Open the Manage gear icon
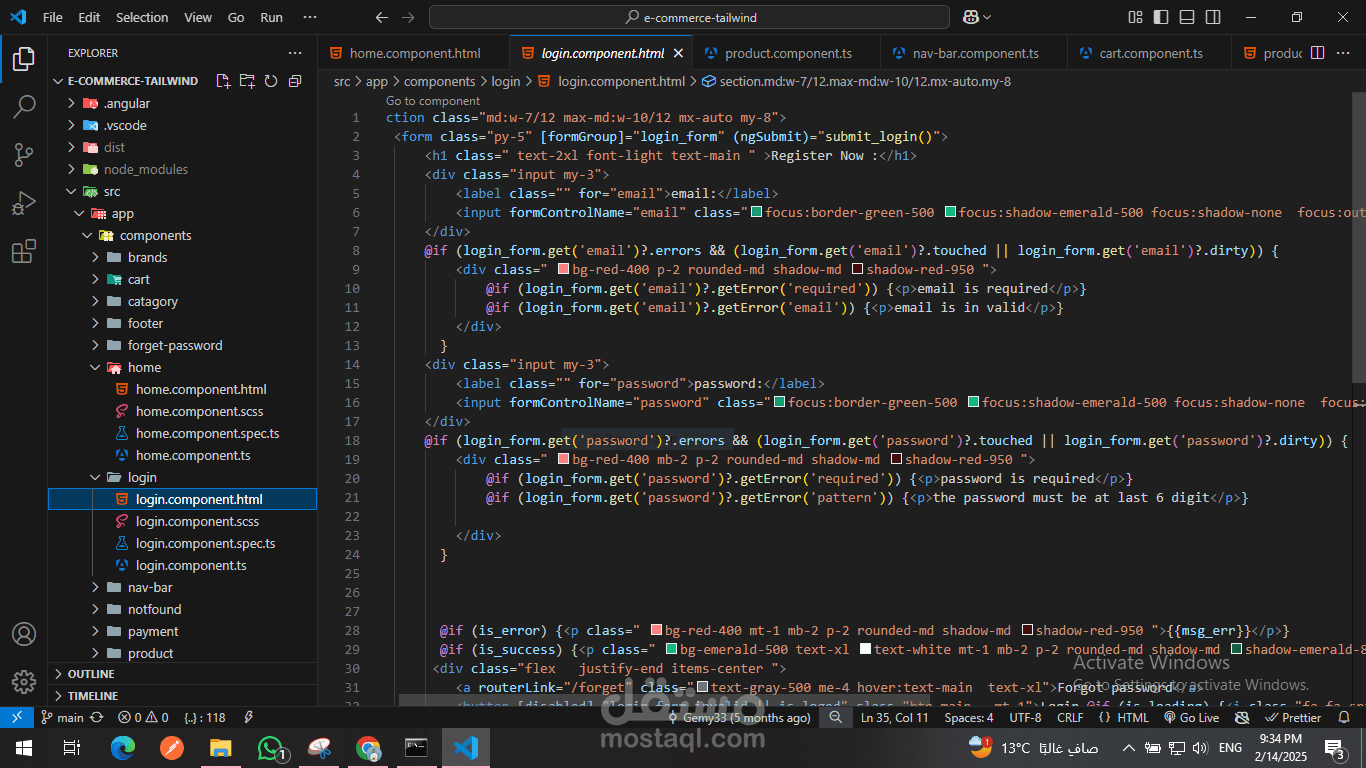1366x768 pixels. (x=24, y=682)
